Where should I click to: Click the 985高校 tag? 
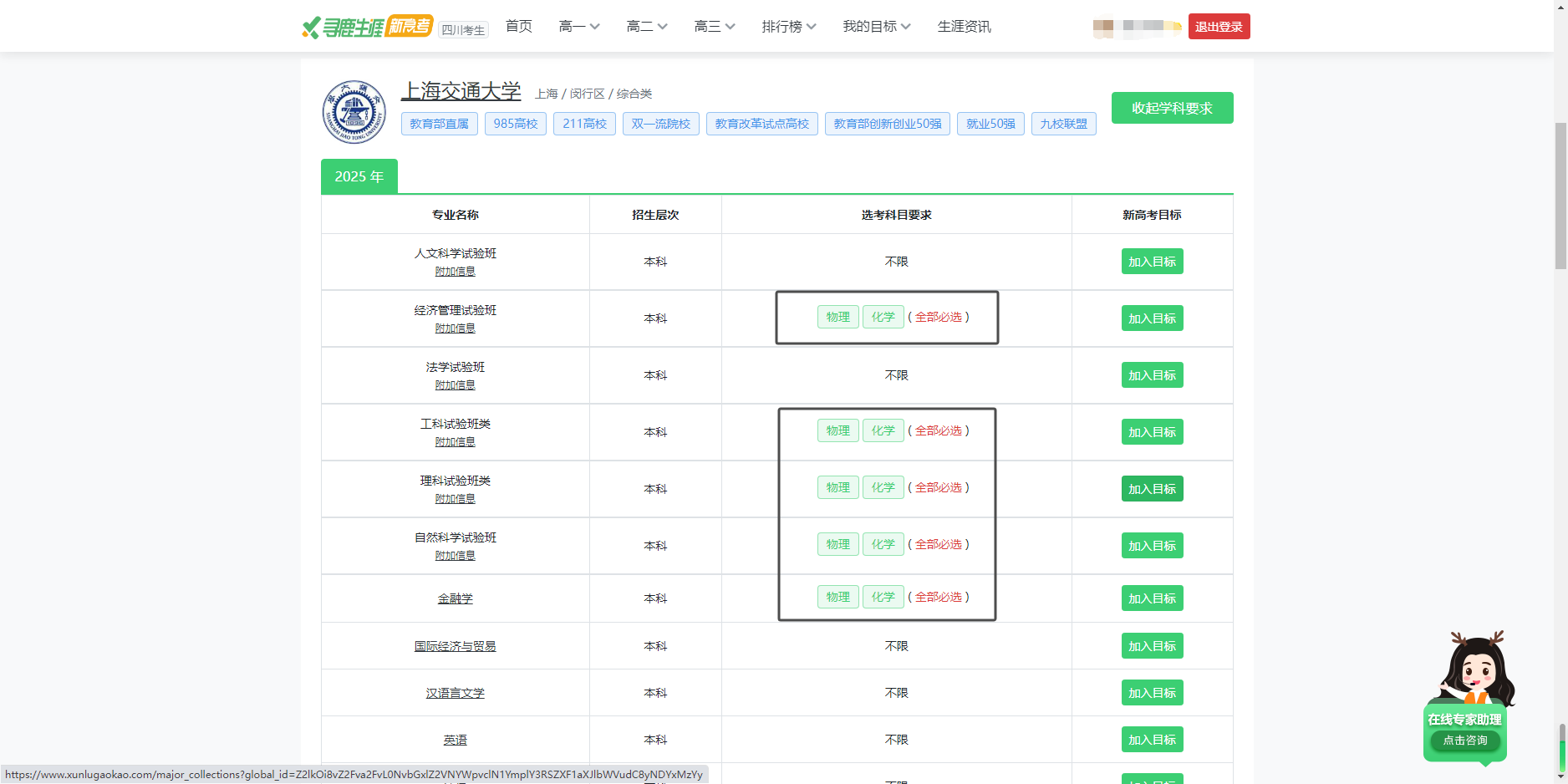(515, 124)
